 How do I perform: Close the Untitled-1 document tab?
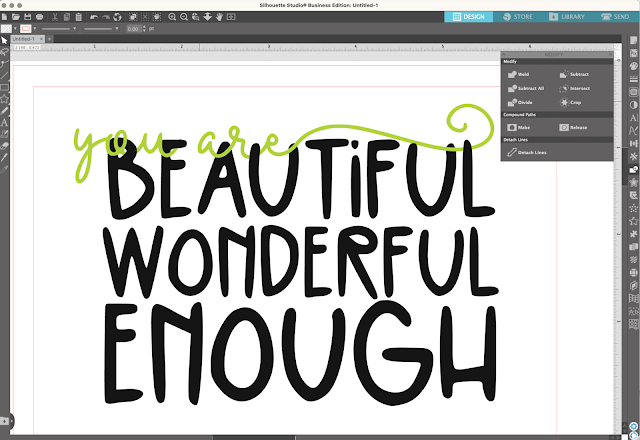pos(41,39)
